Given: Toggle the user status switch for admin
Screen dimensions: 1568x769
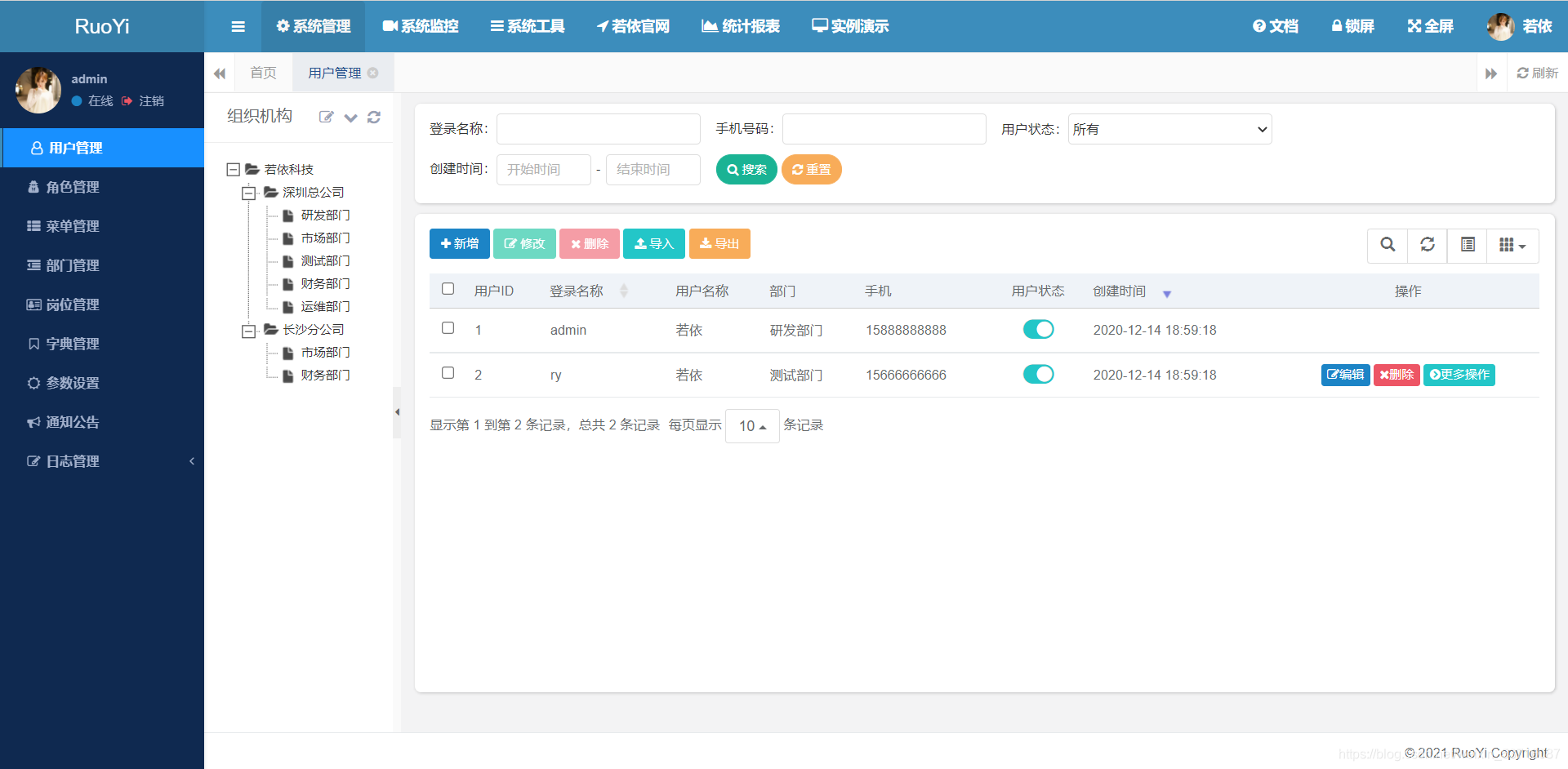Looking at the screenshot, I should [x=1038, y=329].
